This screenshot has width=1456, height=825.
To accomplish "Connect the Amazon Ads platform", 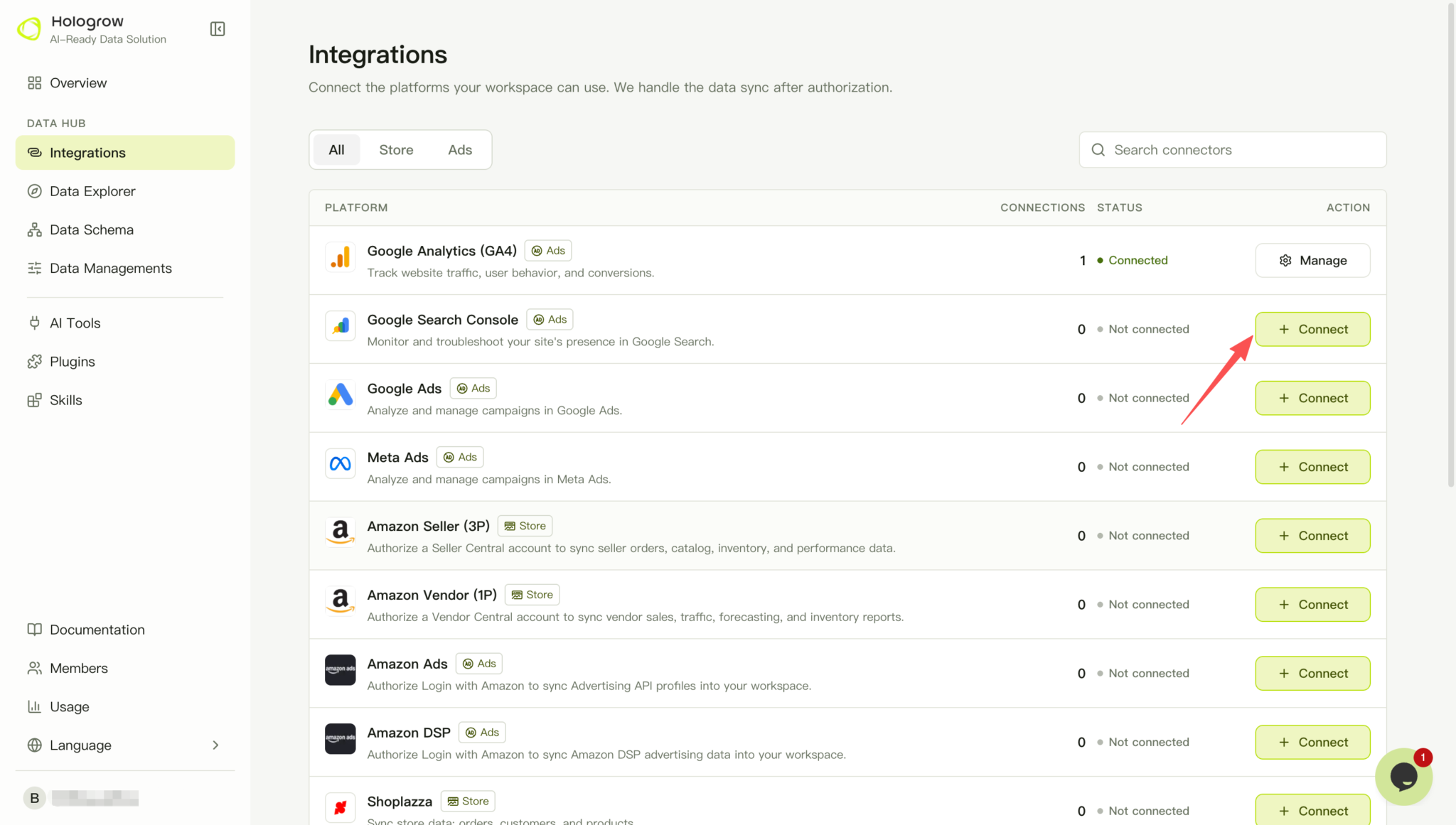I will coord(1312,674).
